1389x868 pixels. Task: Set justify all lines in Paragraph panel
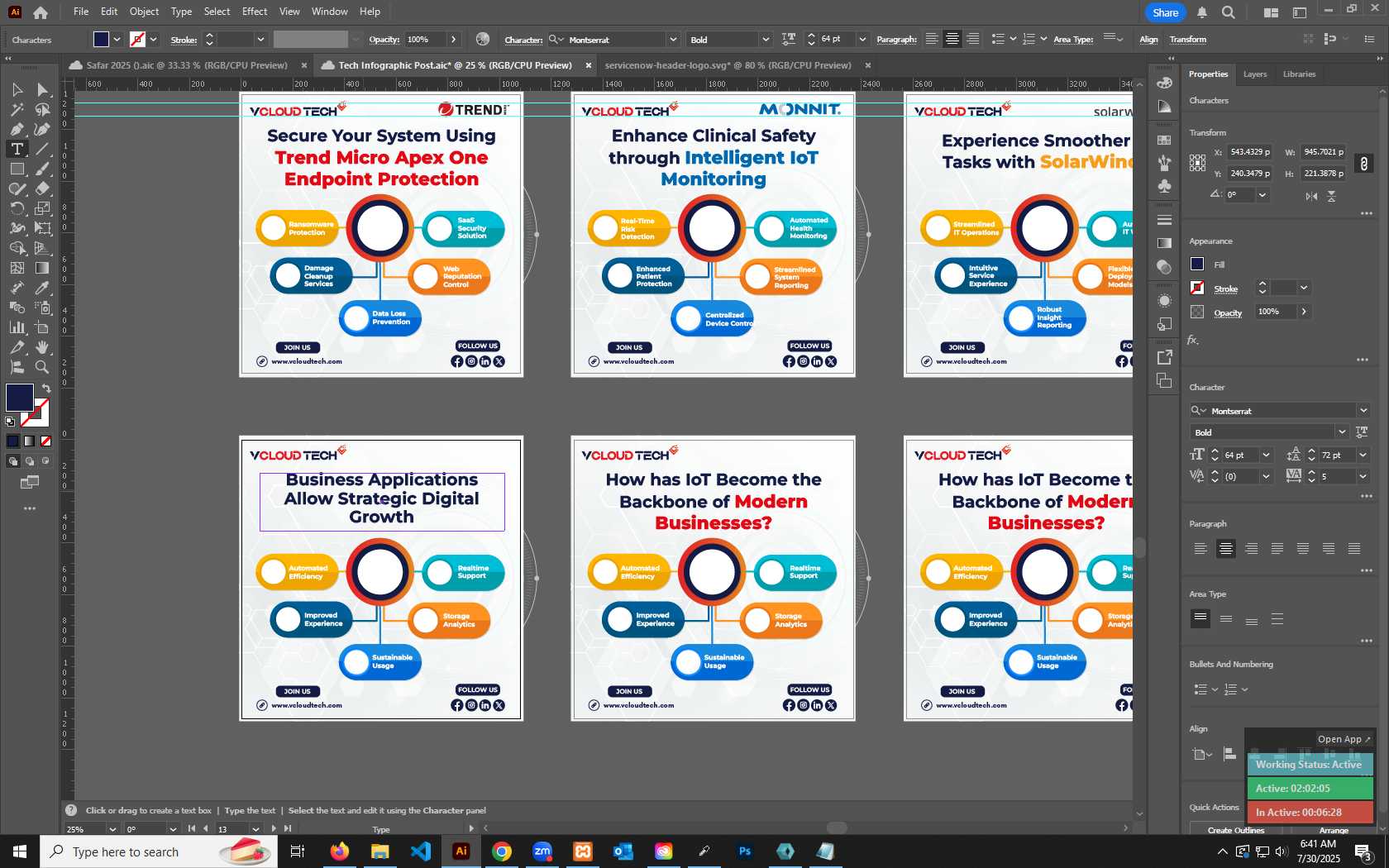[1354, 549]
